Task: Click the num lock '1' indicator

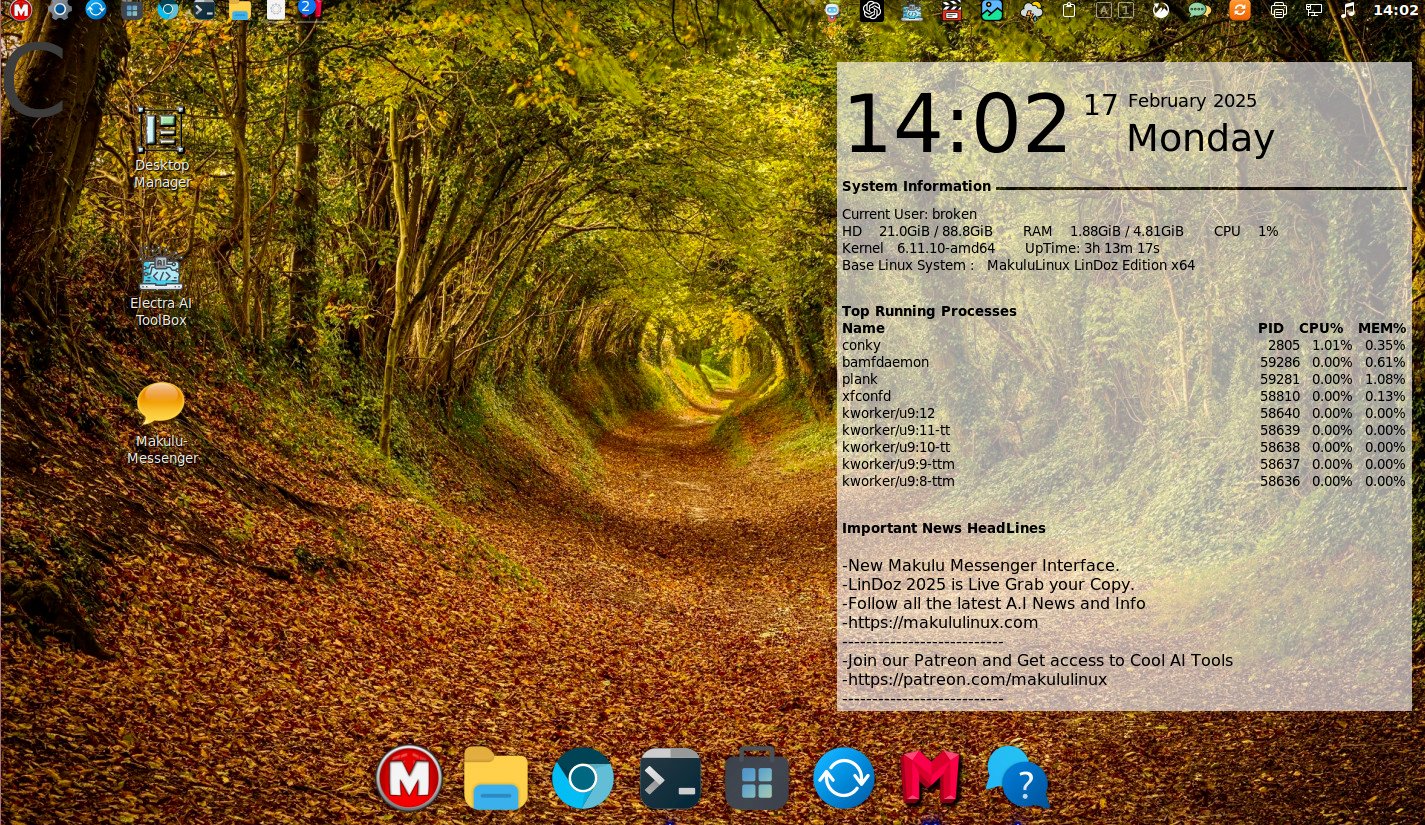Action: click(x=1125, y=11)
